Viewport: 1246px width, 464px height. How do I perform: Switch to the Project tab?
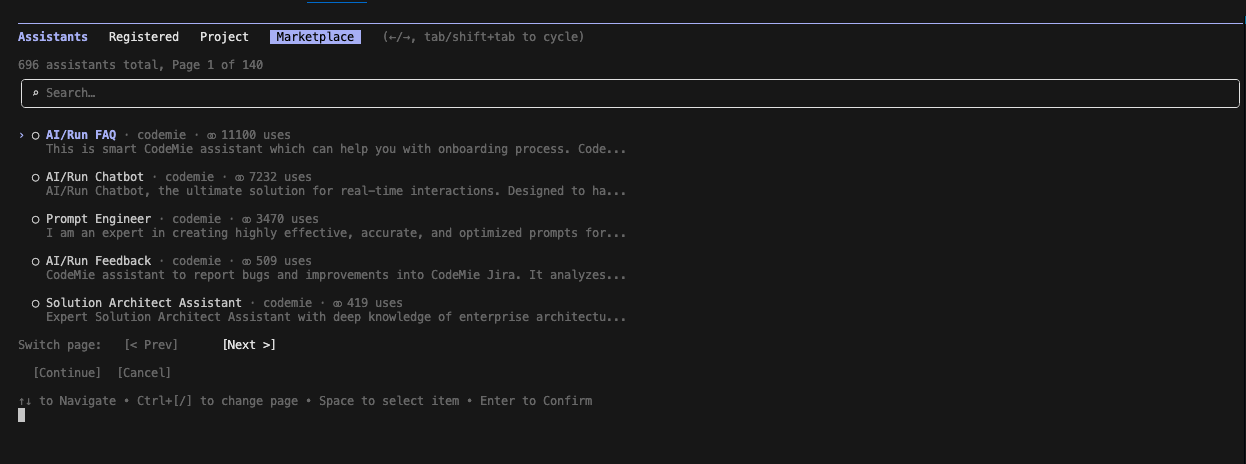pos(224,37)
